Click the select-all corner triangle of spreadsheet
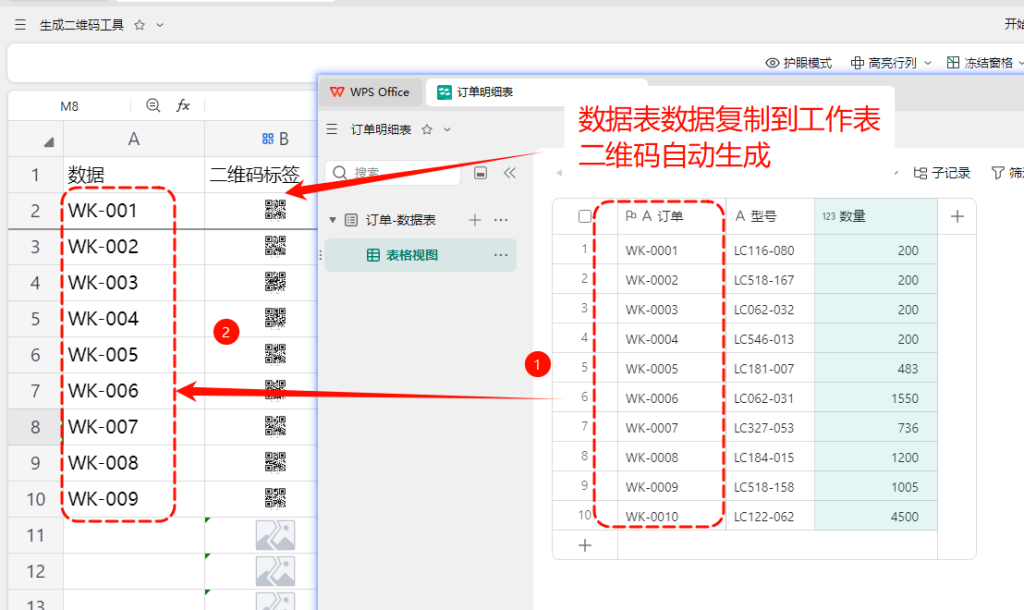 (x=48, y=142)
